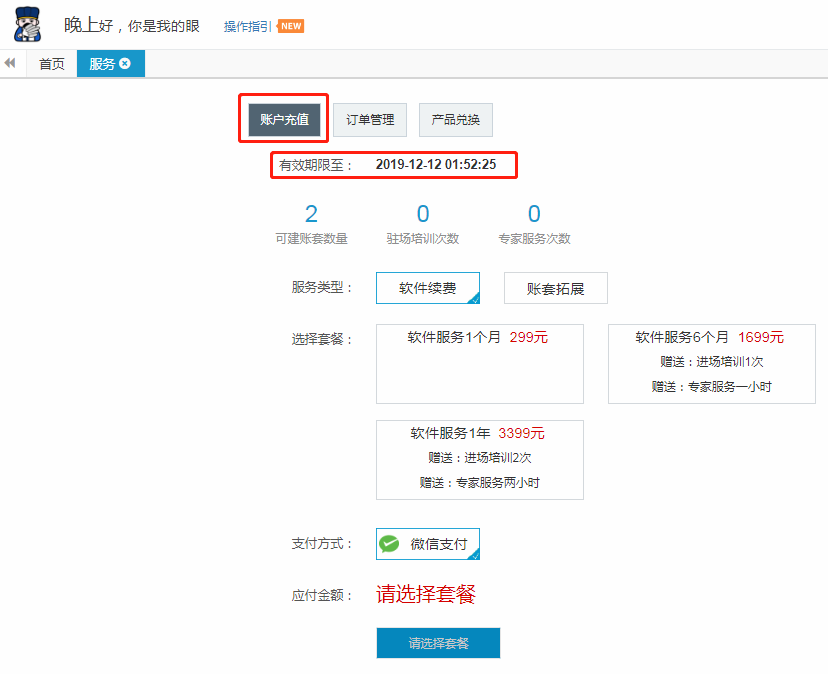Click the WeChat logo in 微信支付

390,544
